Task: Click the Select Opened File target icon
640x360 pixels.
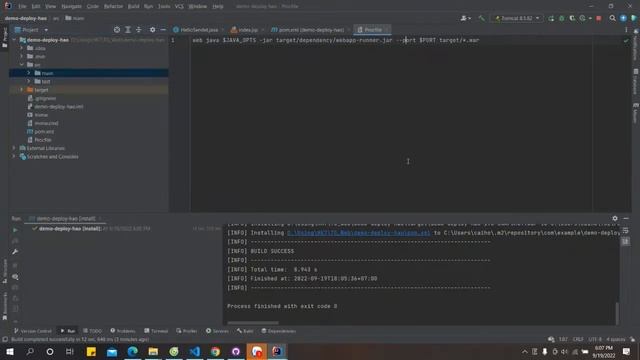Action: (117, 30)
